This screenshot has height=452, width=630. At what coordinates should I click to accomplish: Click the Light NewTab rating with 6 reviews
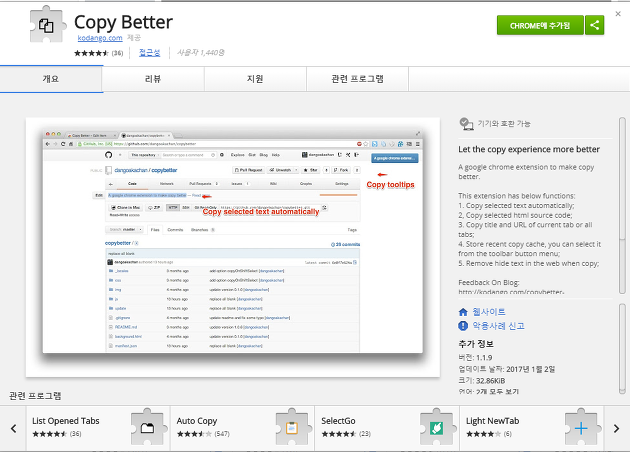point(487,434)
